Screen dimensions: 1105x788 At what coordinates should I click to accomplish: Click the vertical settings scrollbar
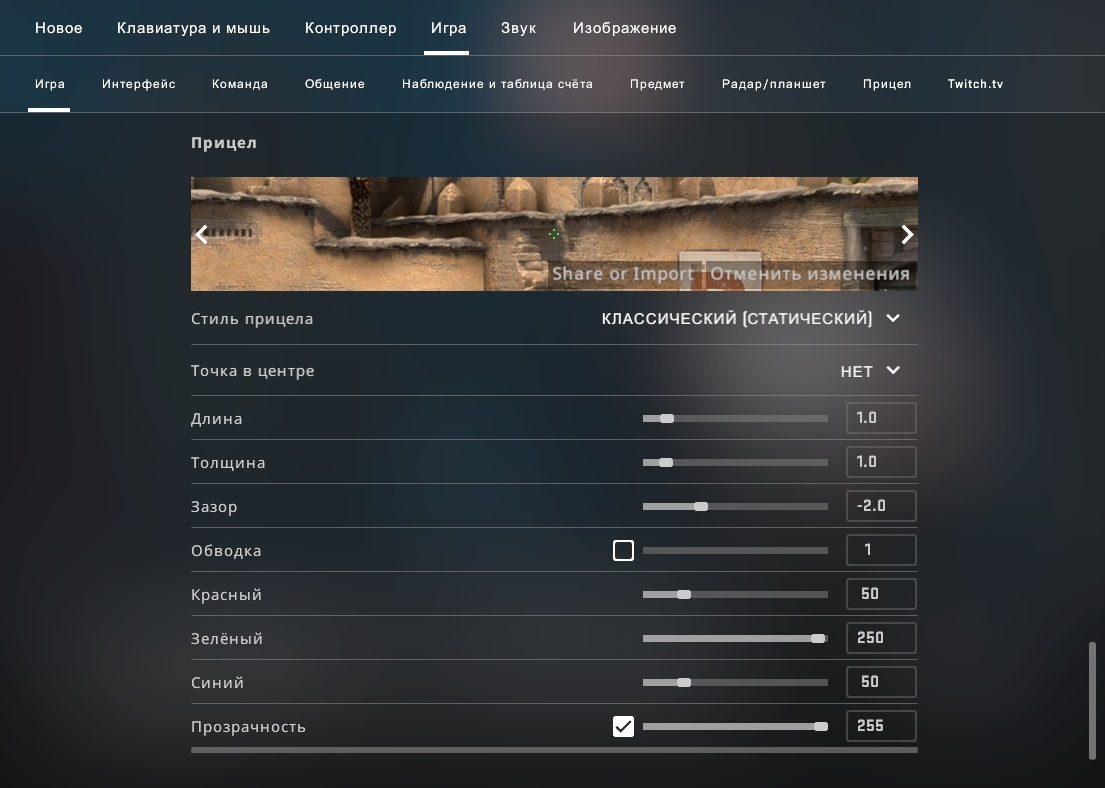(x=1092, y=701)
